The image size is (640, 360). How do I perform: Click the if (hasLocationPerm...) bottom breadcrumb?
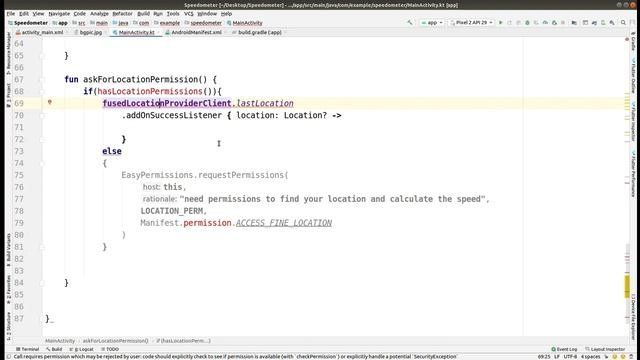[183, 341]
